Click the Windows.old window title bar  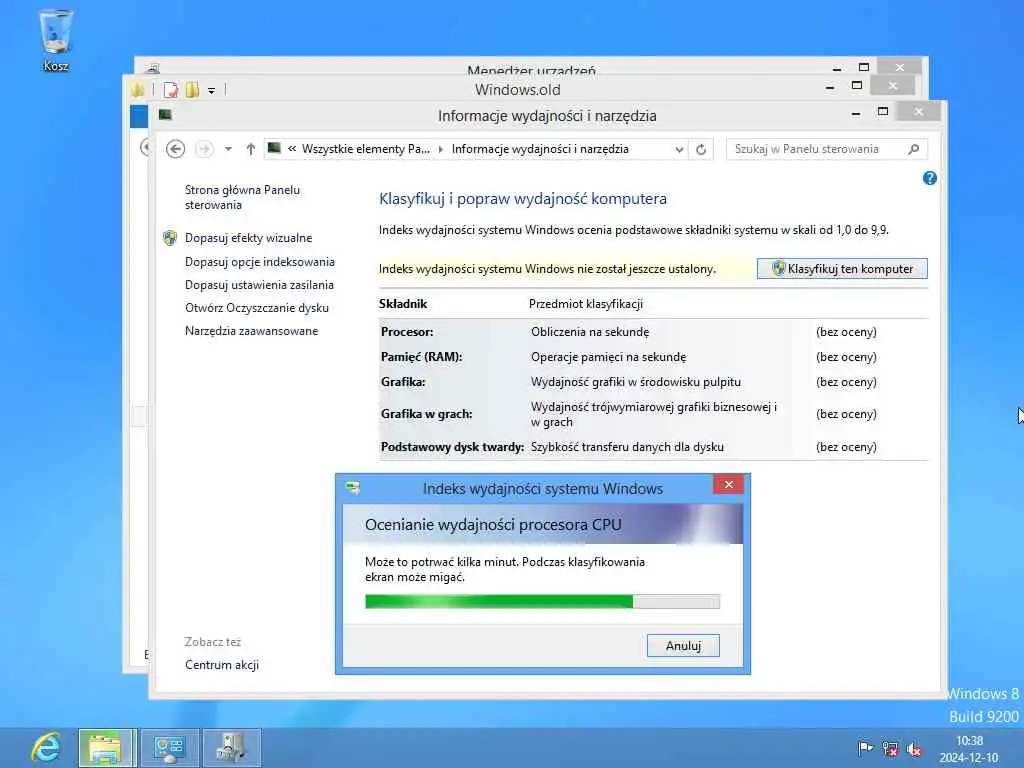[517, 89]
